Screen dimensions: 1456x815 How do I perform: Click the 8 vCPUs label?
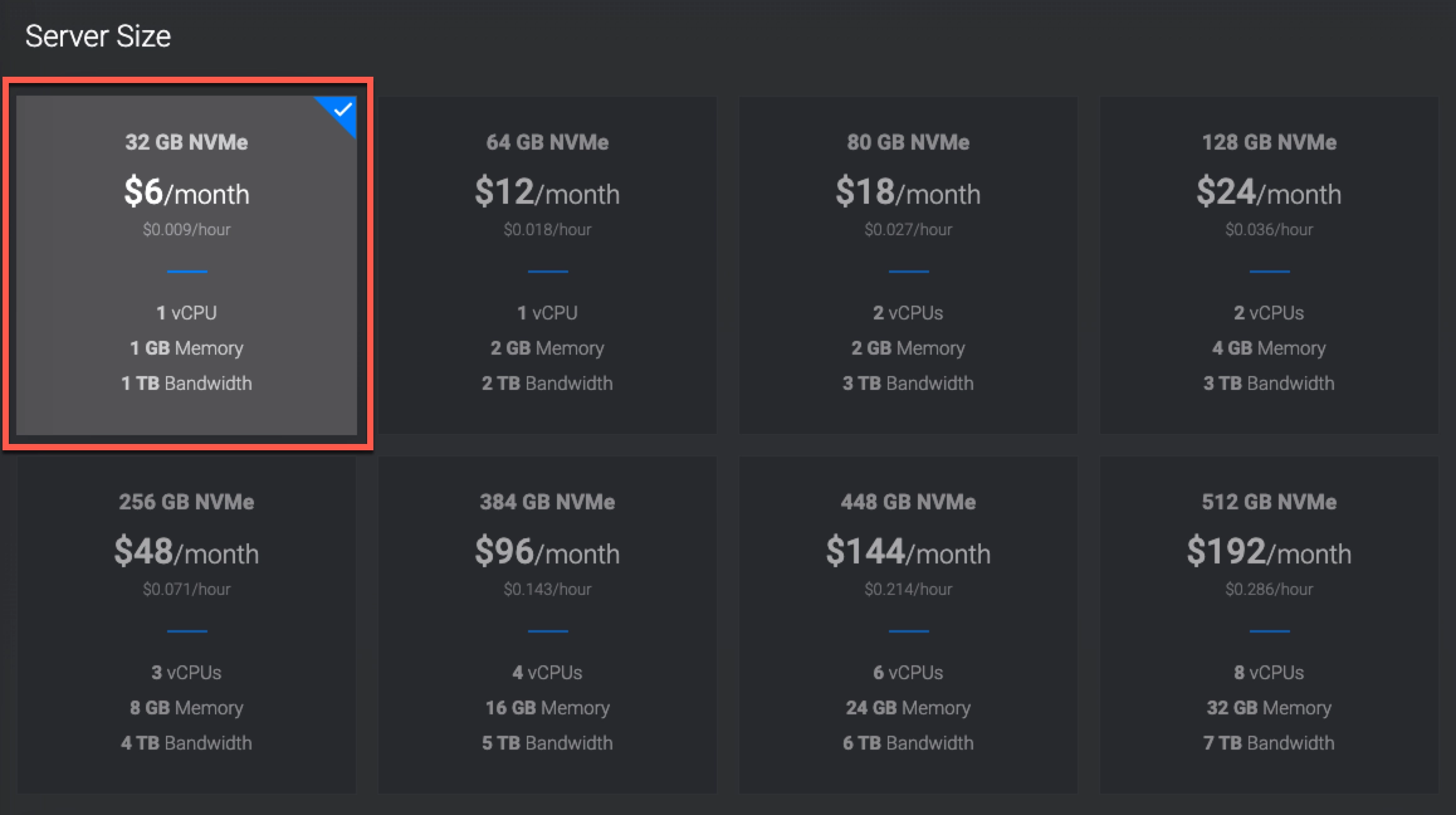pyautogui.click(x=1269, y=672)
